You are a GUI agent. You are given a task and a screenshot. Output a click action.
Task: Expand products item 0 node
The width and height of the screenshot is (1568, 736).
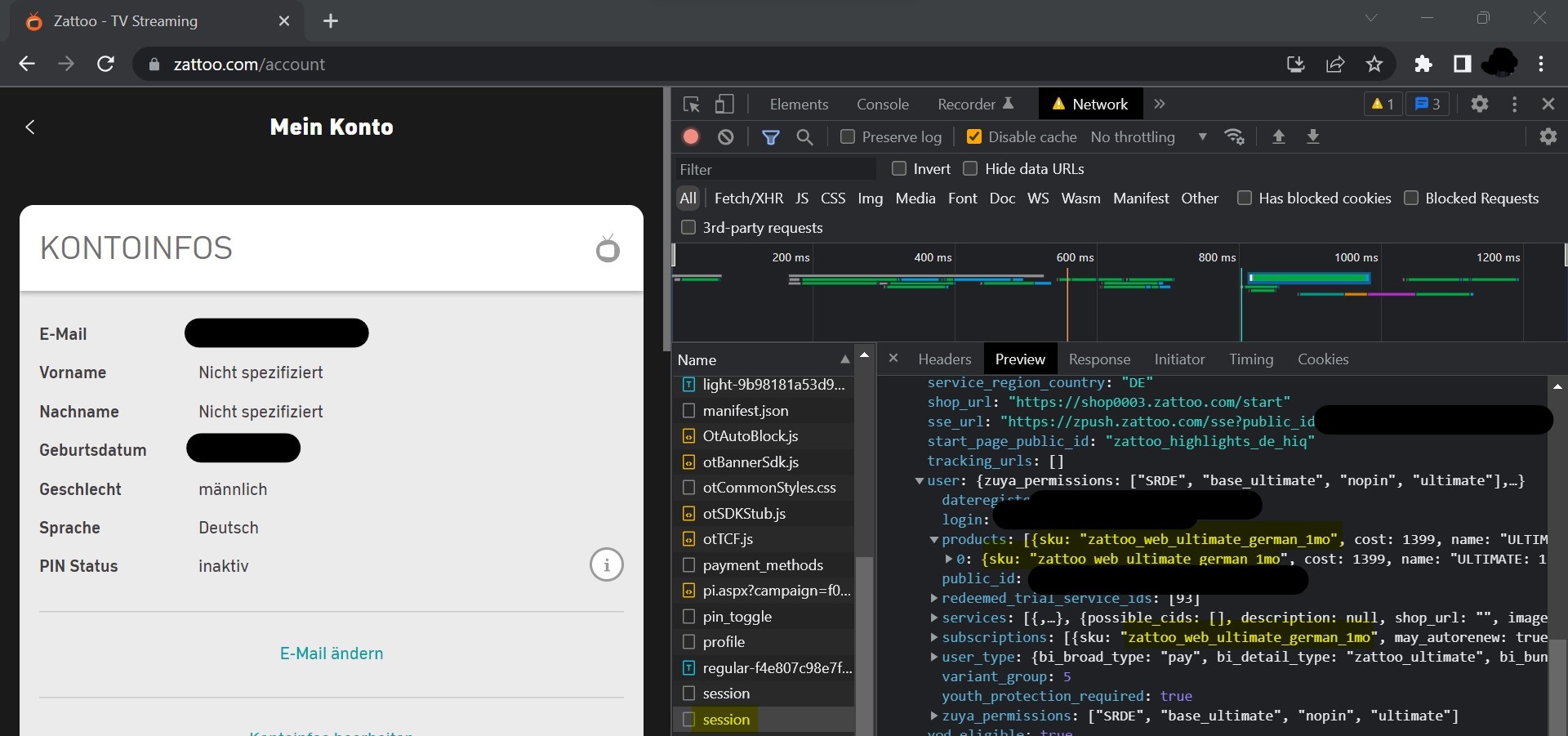point(949,559)
